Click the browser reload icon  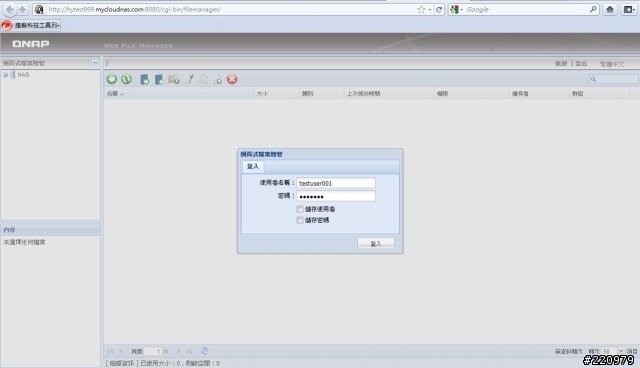point(439,9)
